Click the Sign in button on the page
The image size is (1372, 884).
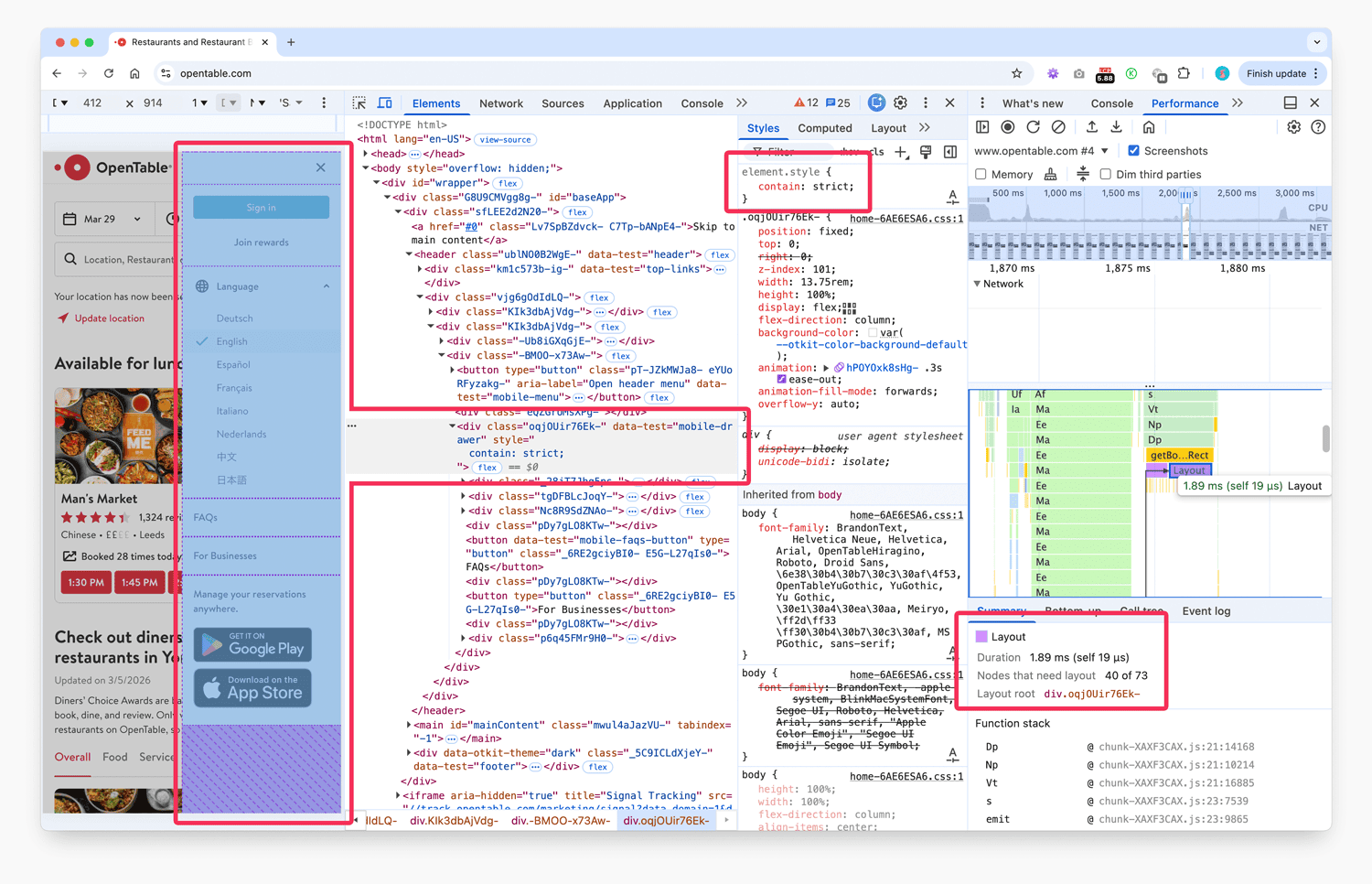pyautogui.click(x=261, y=207)
